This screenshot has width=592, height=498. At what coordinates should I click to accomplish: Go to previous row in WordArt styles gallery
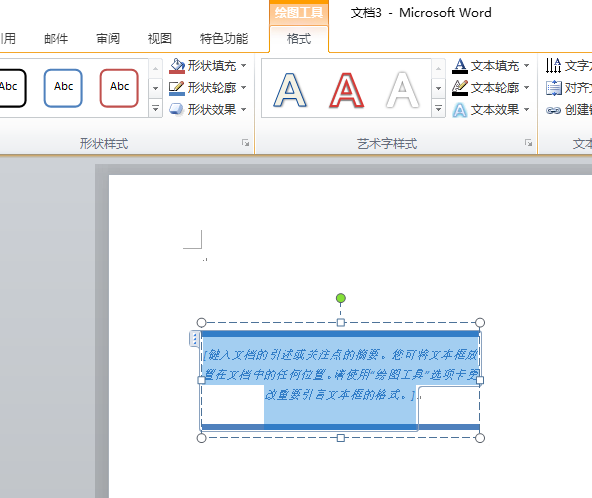438,69
